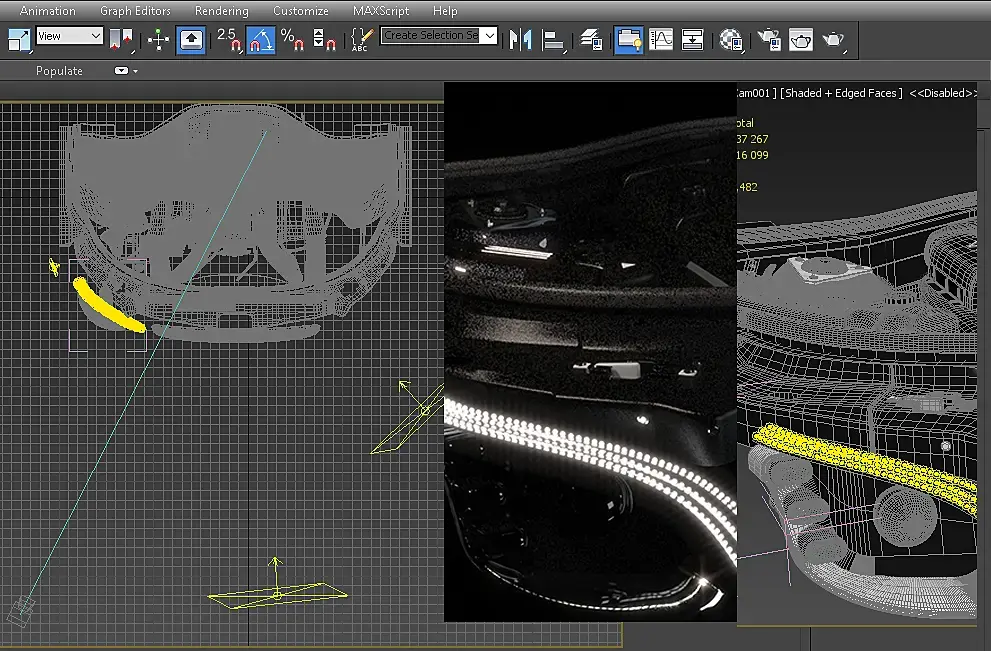Open the MAXScript menu
Screen dimensions: 991x651
380,11
